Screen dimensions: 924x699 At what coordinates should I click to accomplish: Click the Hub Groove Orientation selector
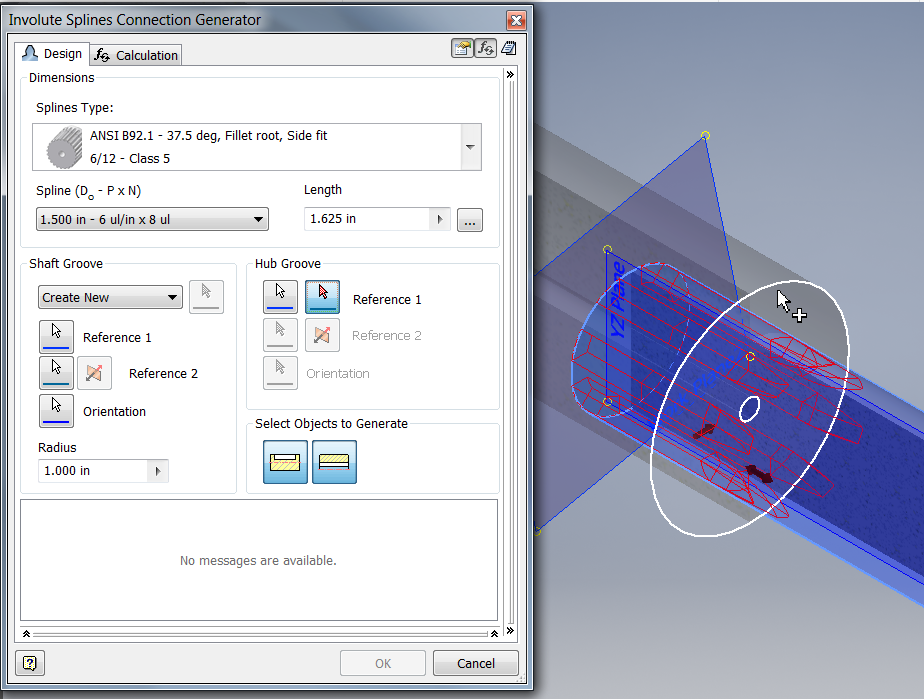[x=280, y=372]
